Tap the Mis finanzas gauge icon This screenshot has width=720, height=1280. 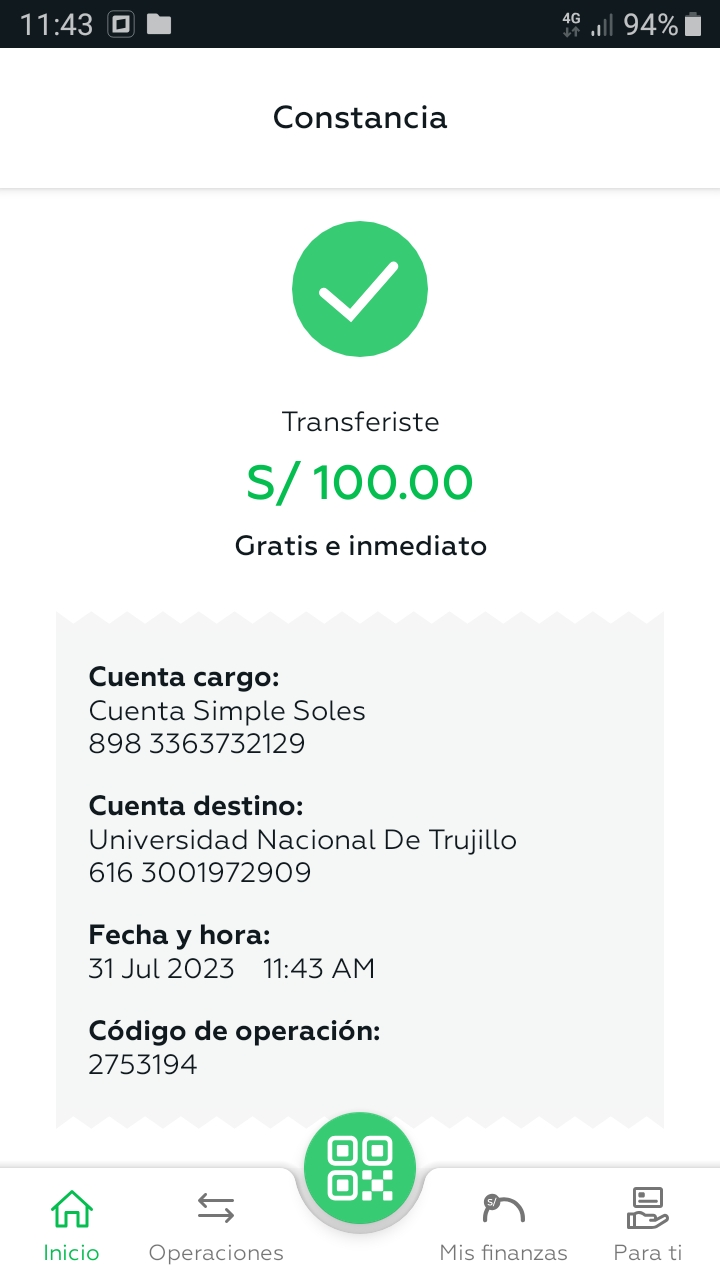pos(503,1209)
